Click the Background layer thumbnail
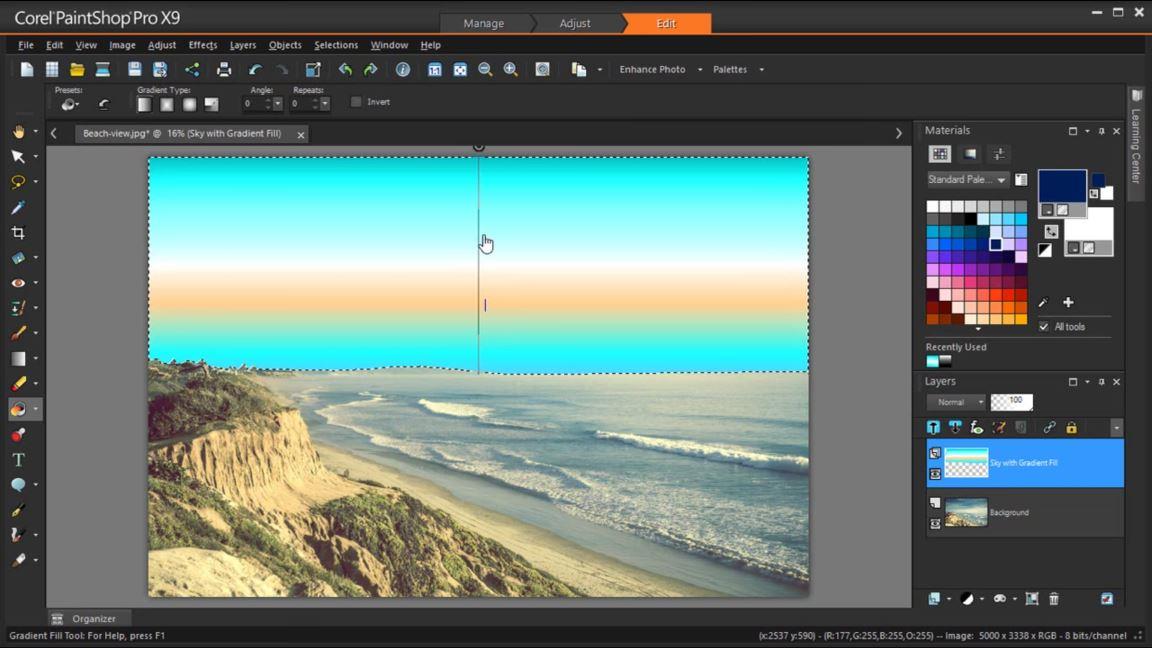This screenshot has height=648, width=1152. point(965,513)
